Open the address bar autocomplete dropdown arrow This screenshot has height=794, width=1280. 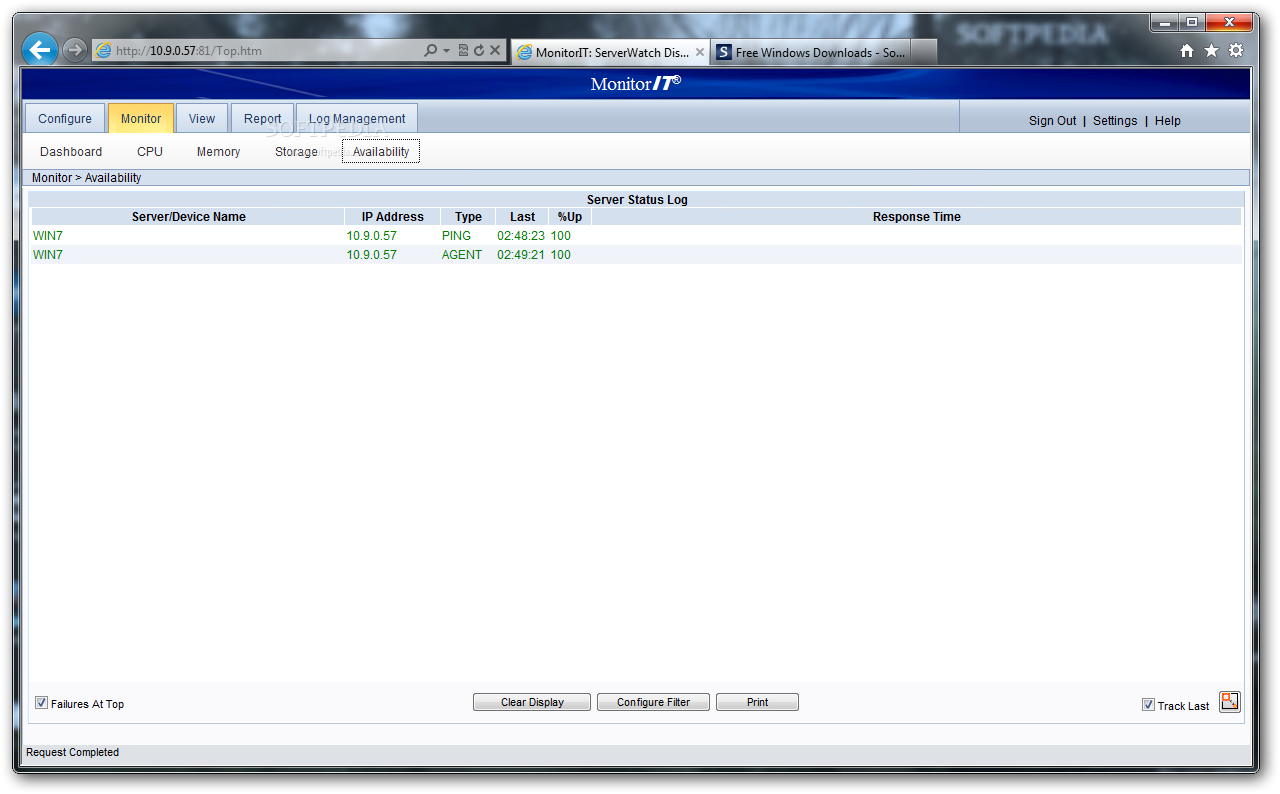coord(446,51)
